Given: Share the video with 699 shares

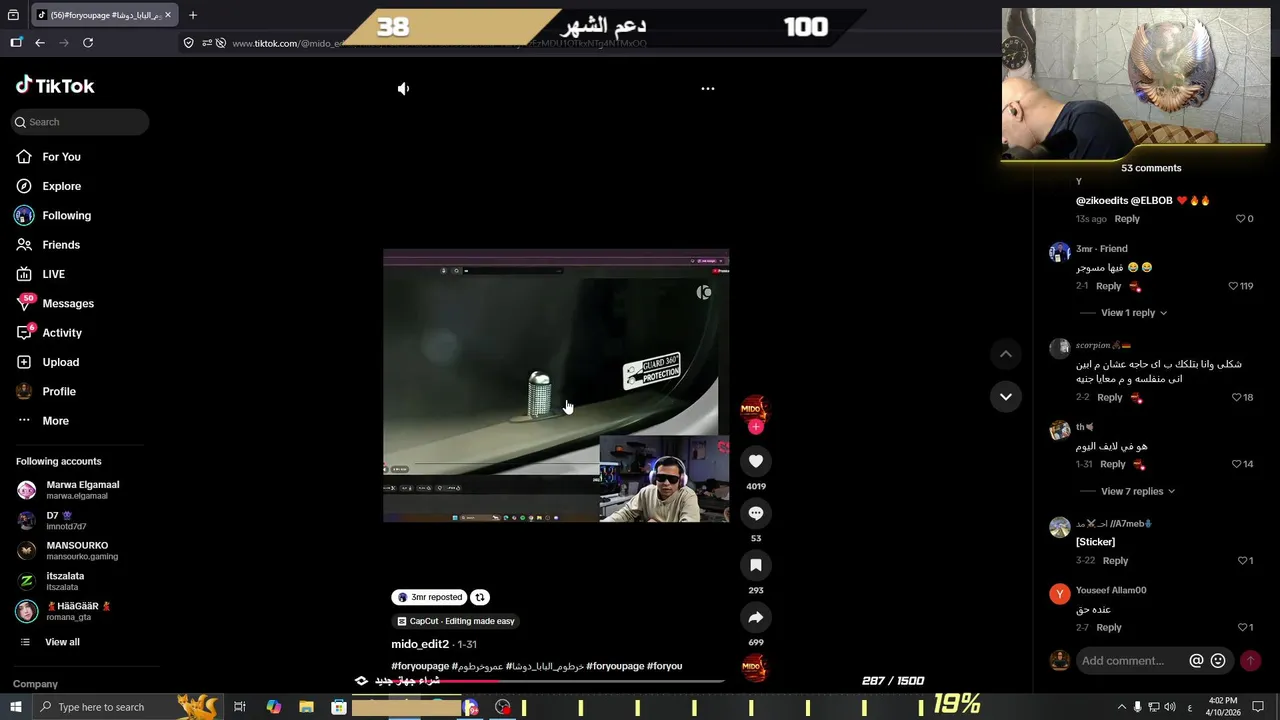Looking at the screenshot, I should [x=756, y=617].
